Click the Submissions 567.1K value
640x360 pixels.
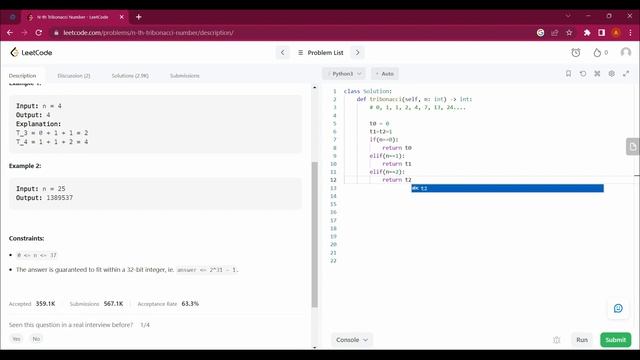click(x=113, y=304)
